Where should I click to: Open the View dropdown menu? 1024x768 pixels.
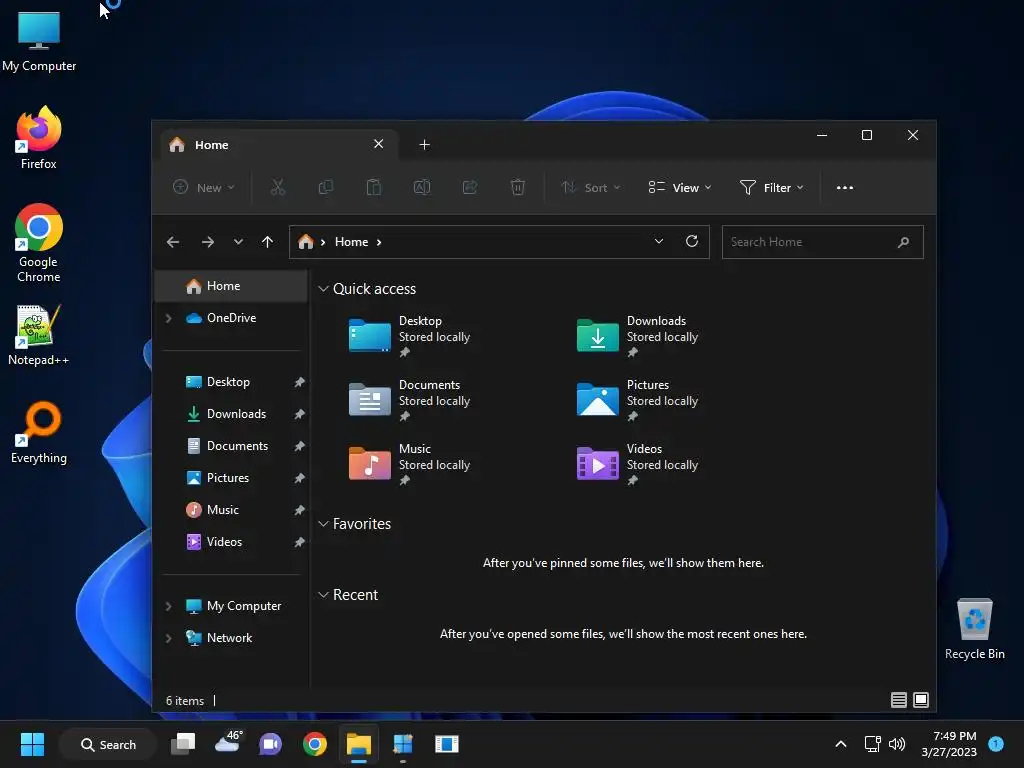pos(679,187)
